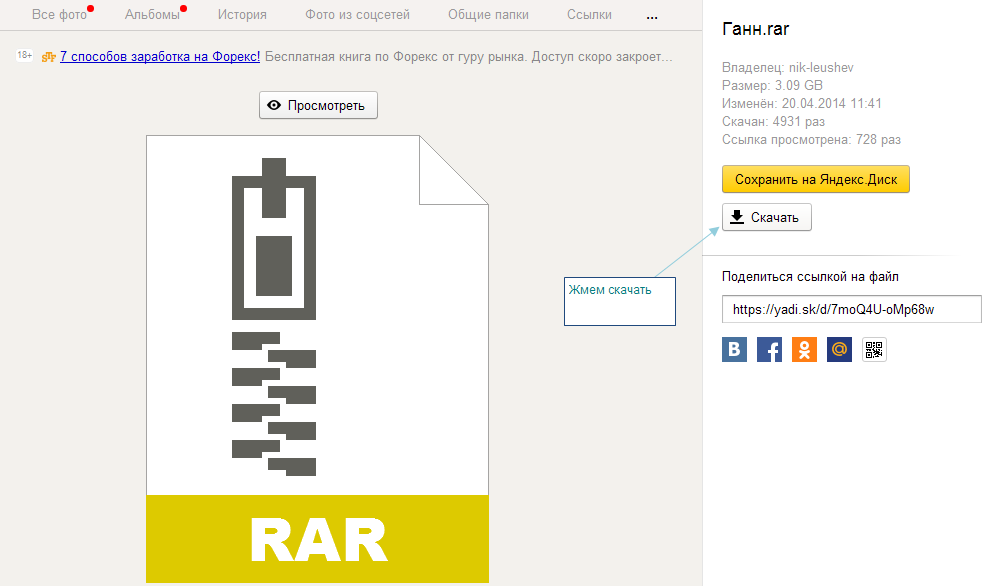Click the Ганн.rar file name heading
Image resolution: width=994 pixels, height=586 pixels.
756,29
